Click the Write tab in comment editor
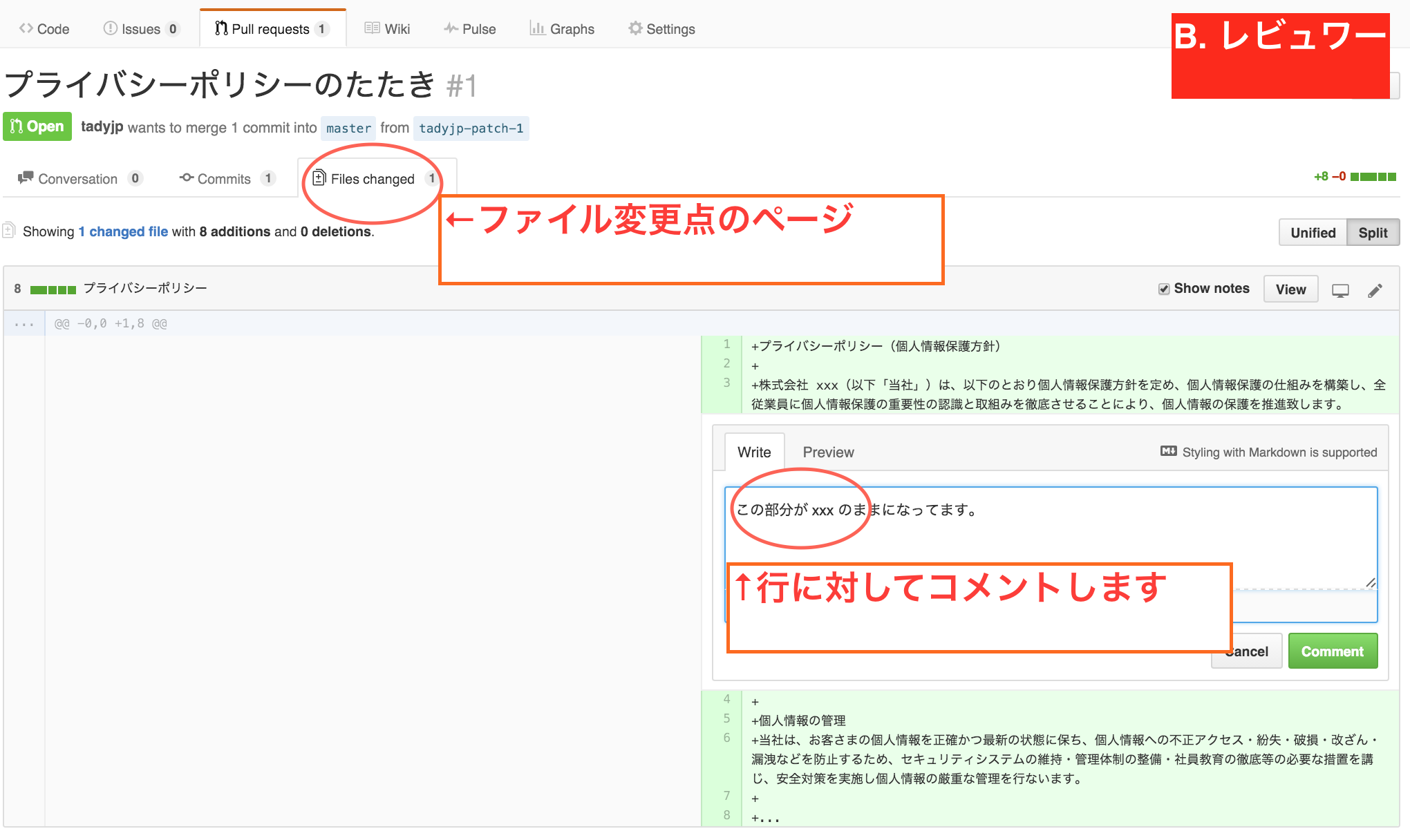The width and height of the screenshot is (1410, 840). tap(754, 452)
